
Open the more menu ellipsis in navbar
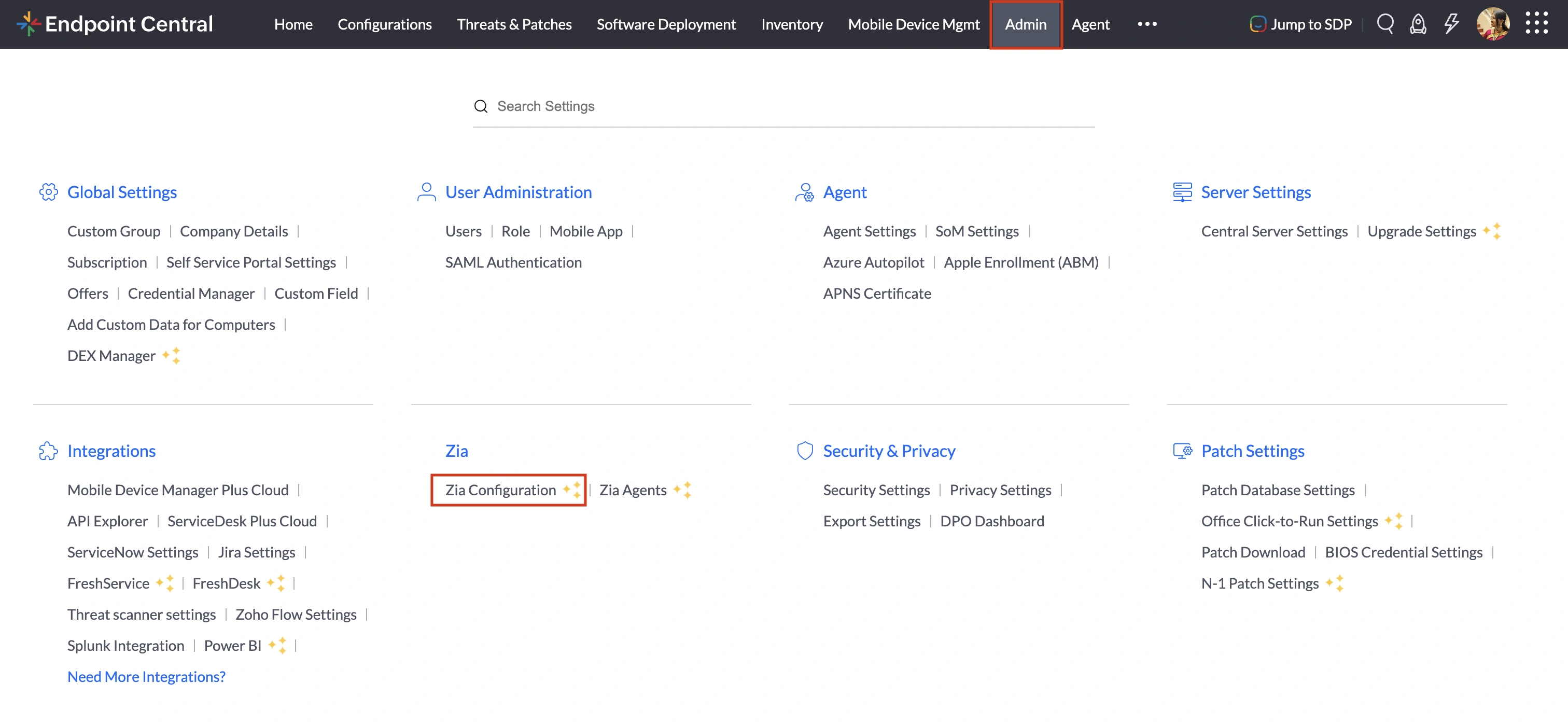tap(1147, 24)
